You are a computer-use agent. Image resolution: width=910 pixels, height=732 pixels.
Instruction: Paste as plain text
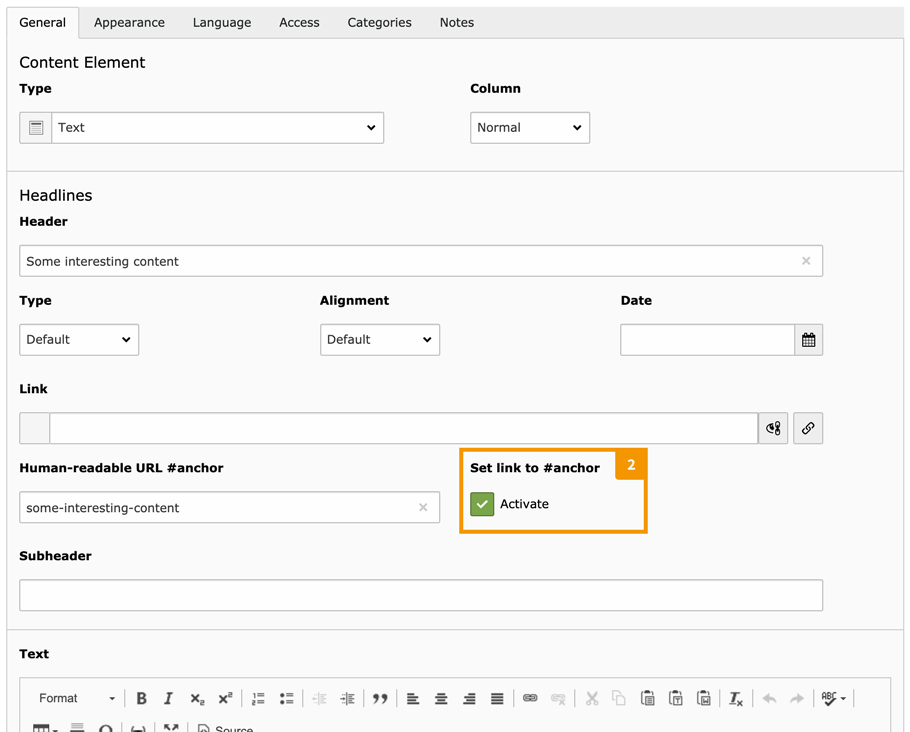point(676,698)
